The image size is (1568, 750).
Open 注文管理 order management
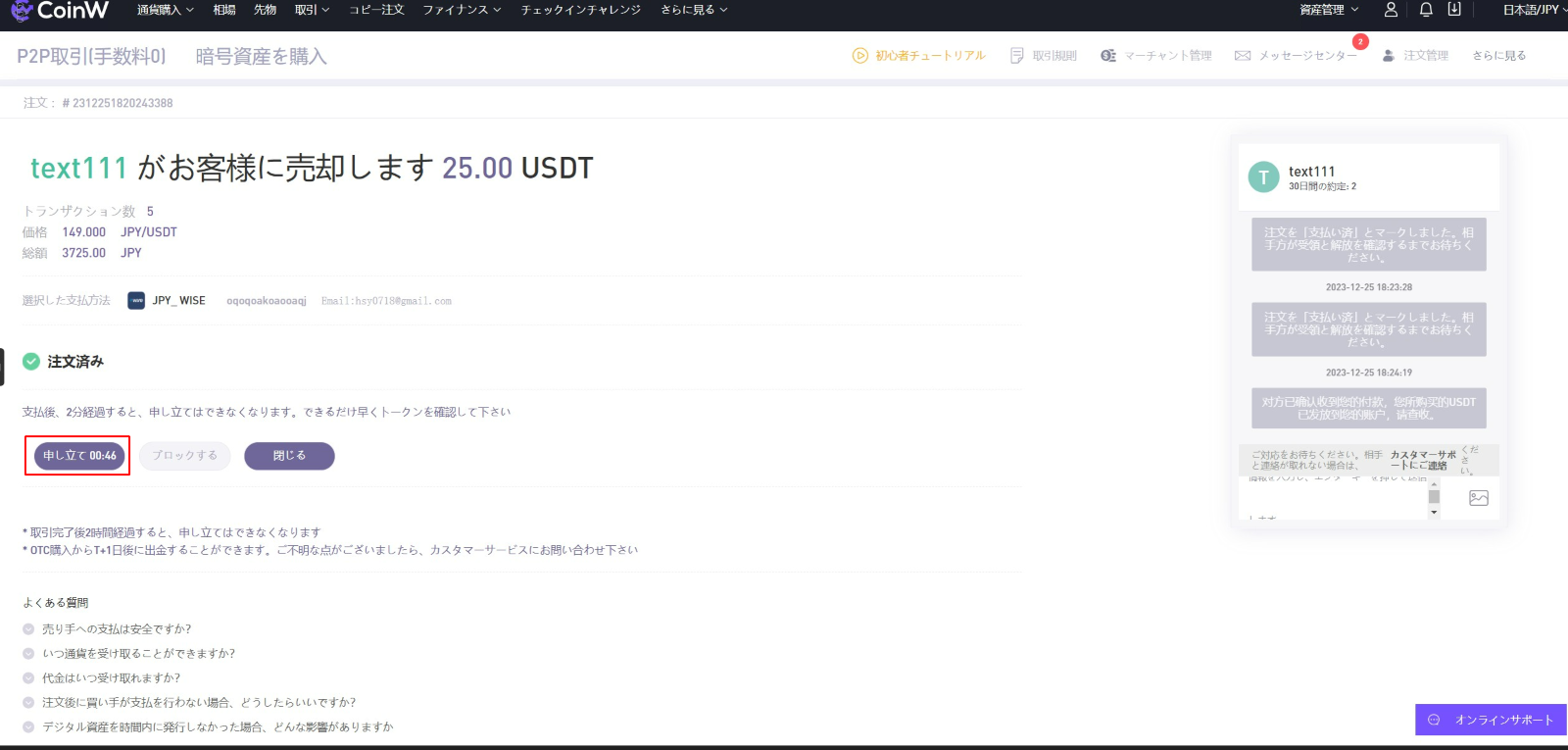pos(1415,56)
